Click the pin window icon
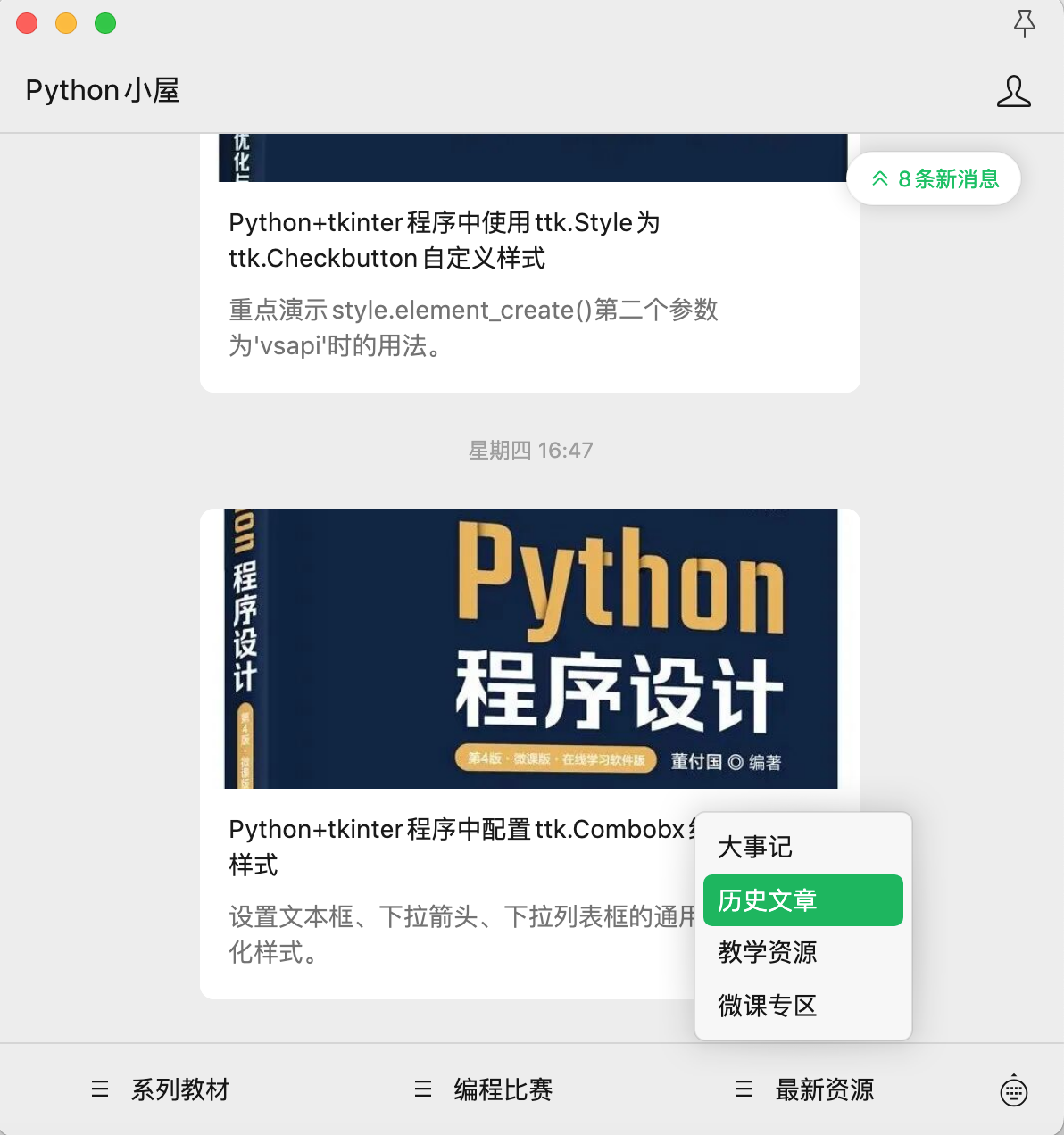Viewport: 1064px width, 1135px height. click(x=1025, y=23)
